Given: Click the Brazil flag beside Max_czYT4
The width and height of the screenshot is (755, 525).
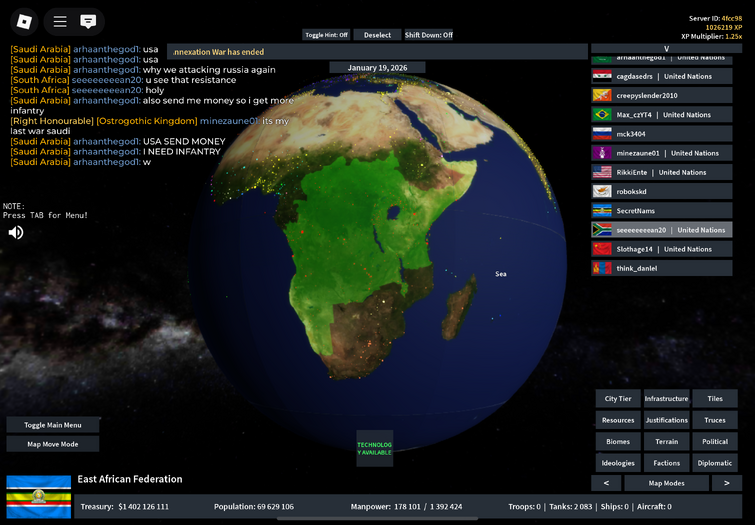Looking at the screenshot, I should tap(602, 115).
